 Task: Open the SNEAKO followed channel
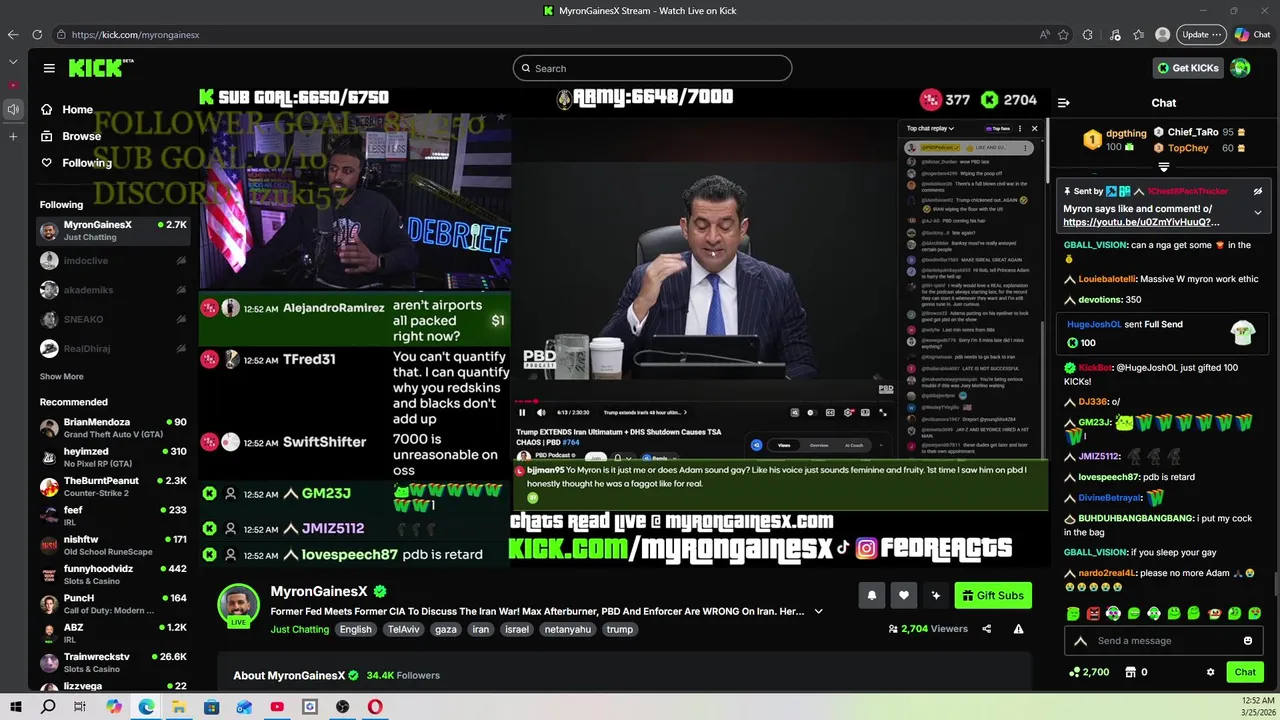[113, 319]
